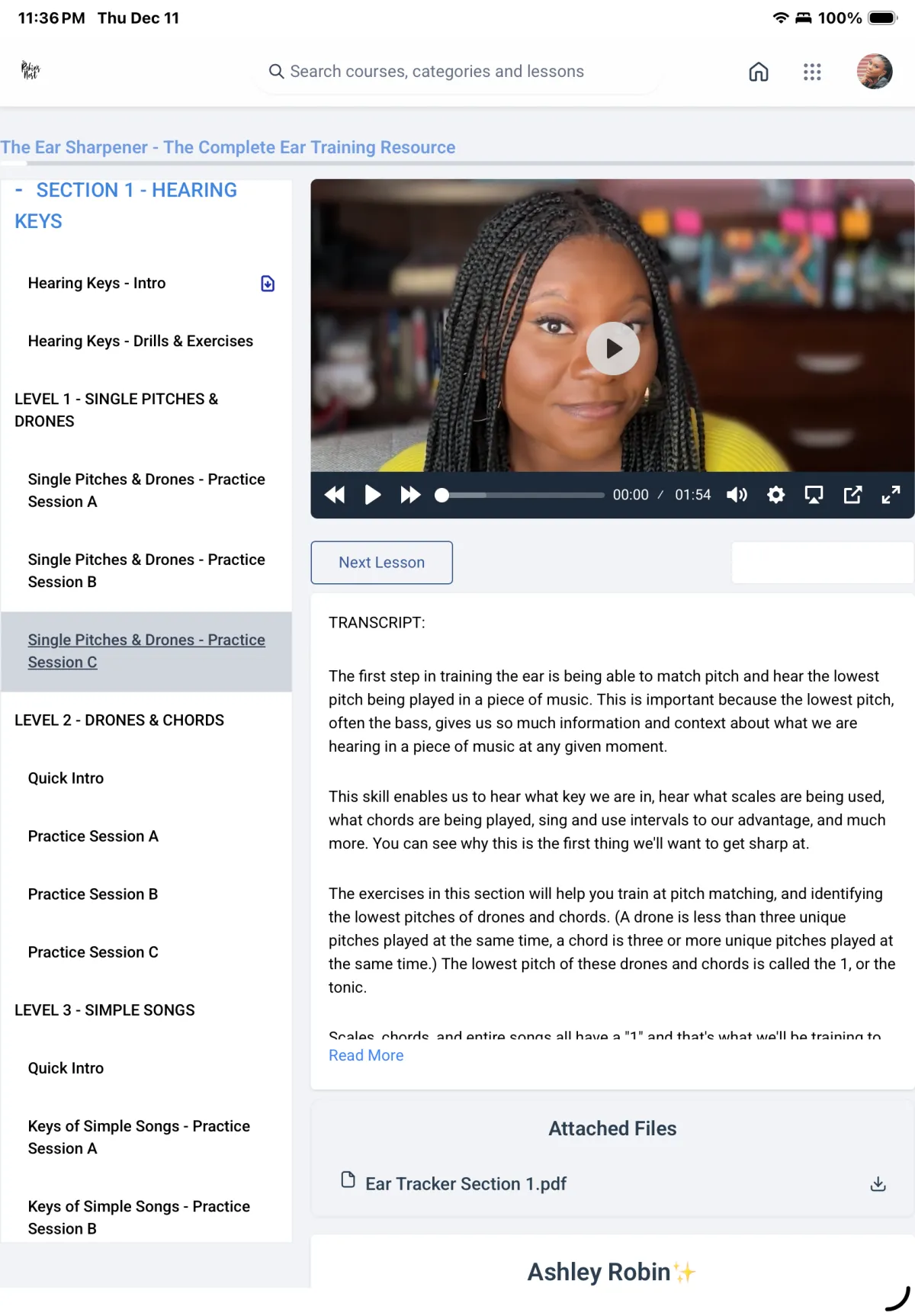Open video settings gear
The image size is (915, 1316).
point(775,495)
